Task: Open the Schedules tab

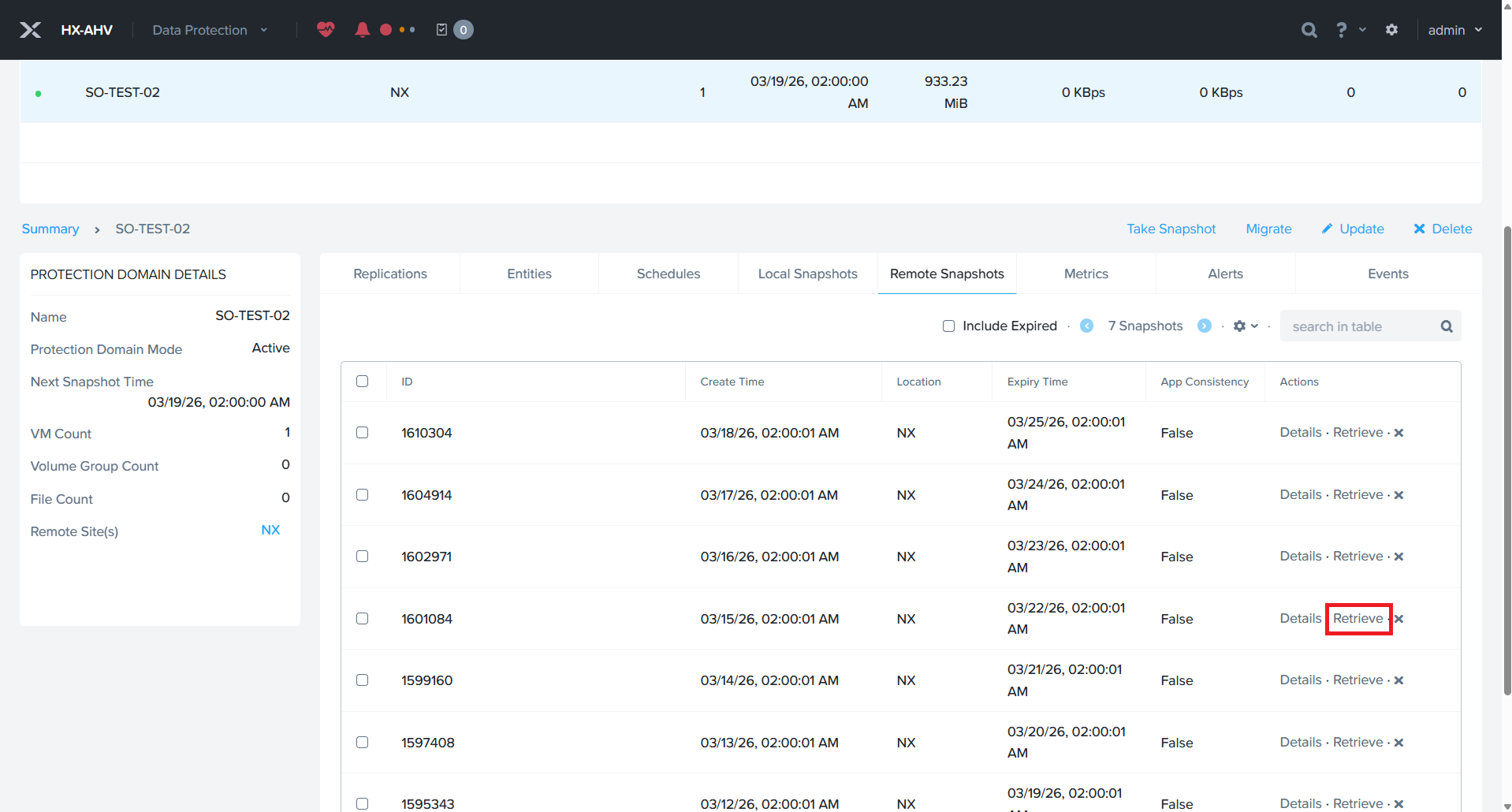Action: [668, 274]
